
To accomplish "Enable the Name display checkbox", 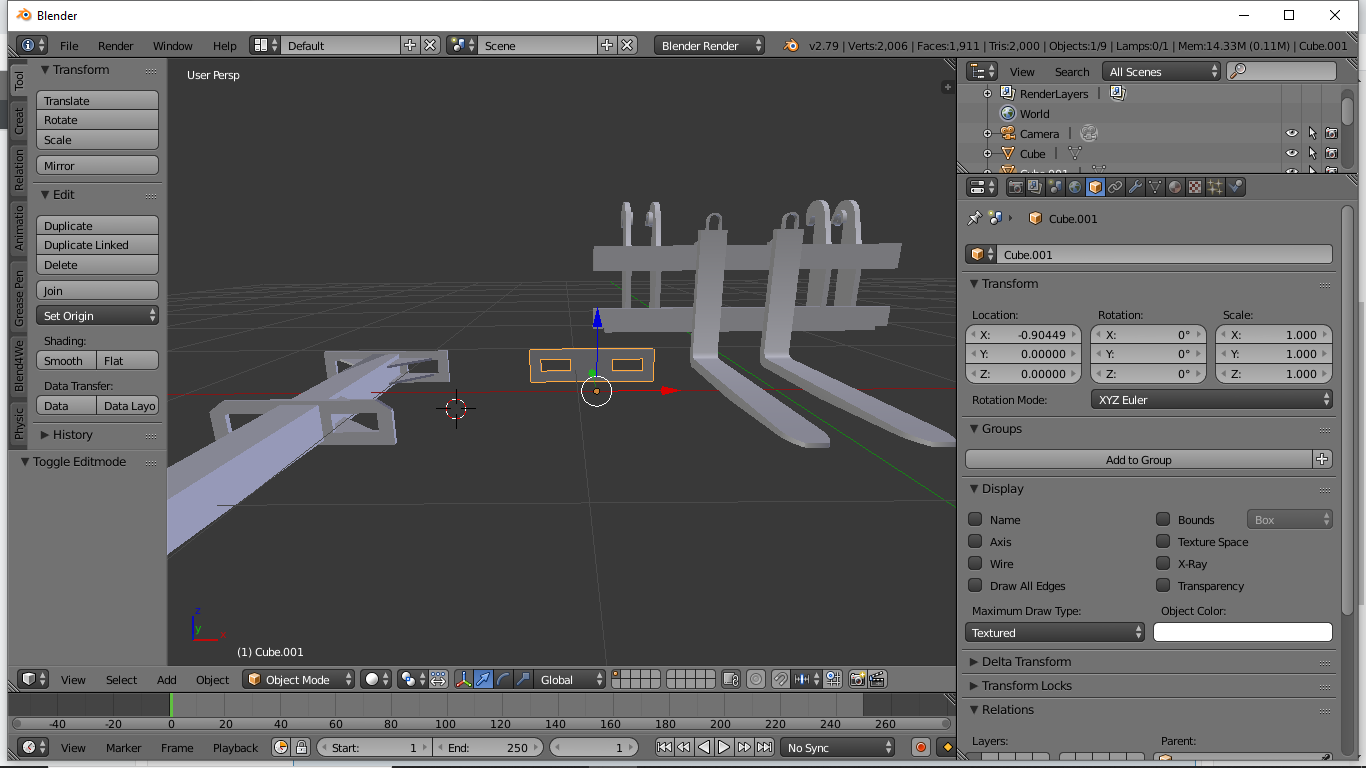I will pyautogui.click(x=975, y=519).
